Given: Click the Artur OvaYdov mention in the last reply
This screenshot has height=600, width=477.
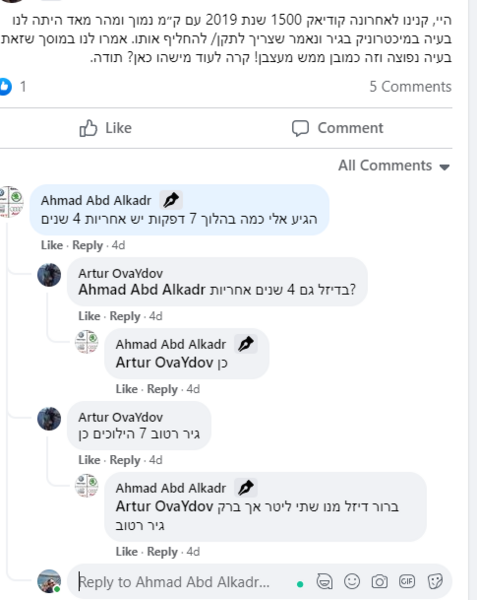Looking at the screenshot, I should click(164, 506).
